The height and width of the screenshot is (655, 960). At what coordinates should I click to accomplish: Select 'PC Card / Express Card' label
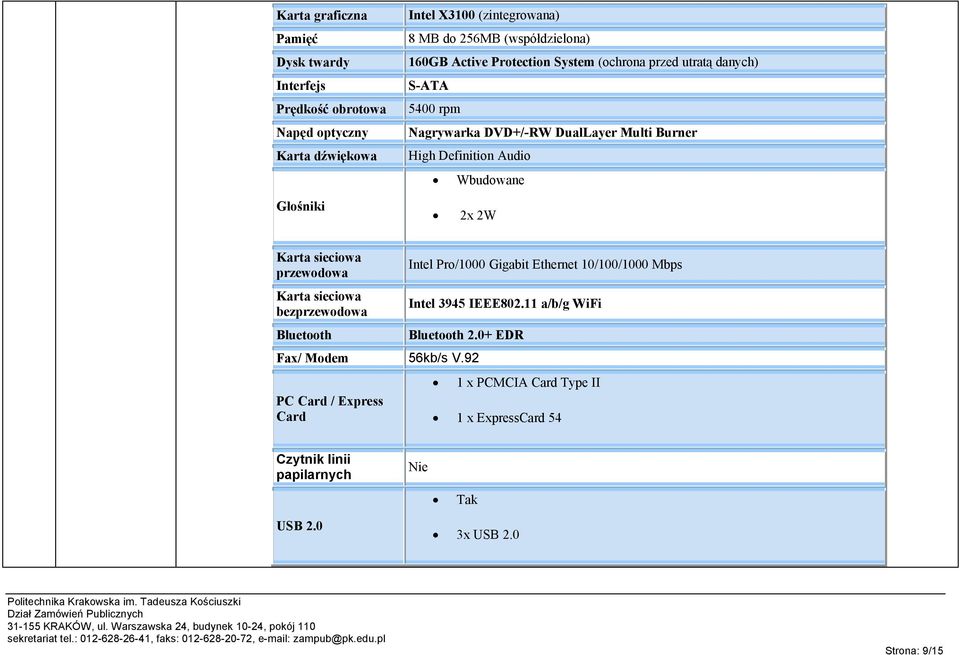(x=329, y=409)
